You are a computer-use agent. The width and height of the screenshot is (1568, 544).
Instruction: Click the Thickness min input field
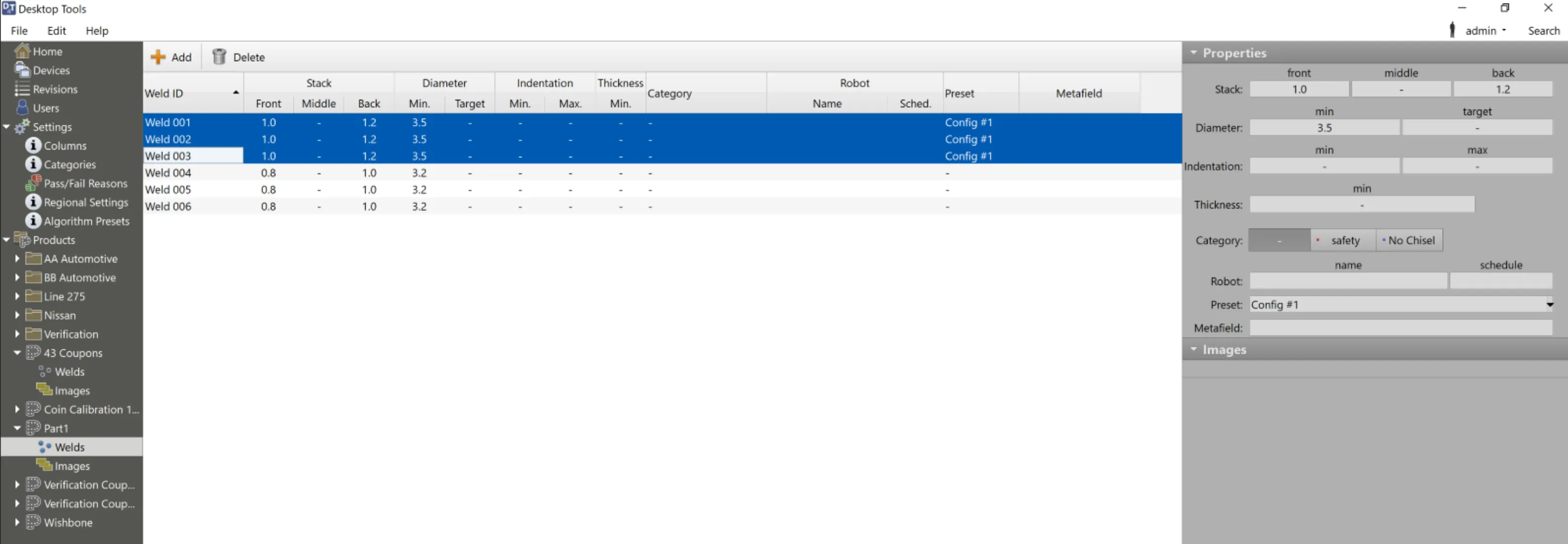tap(1362, 205)
